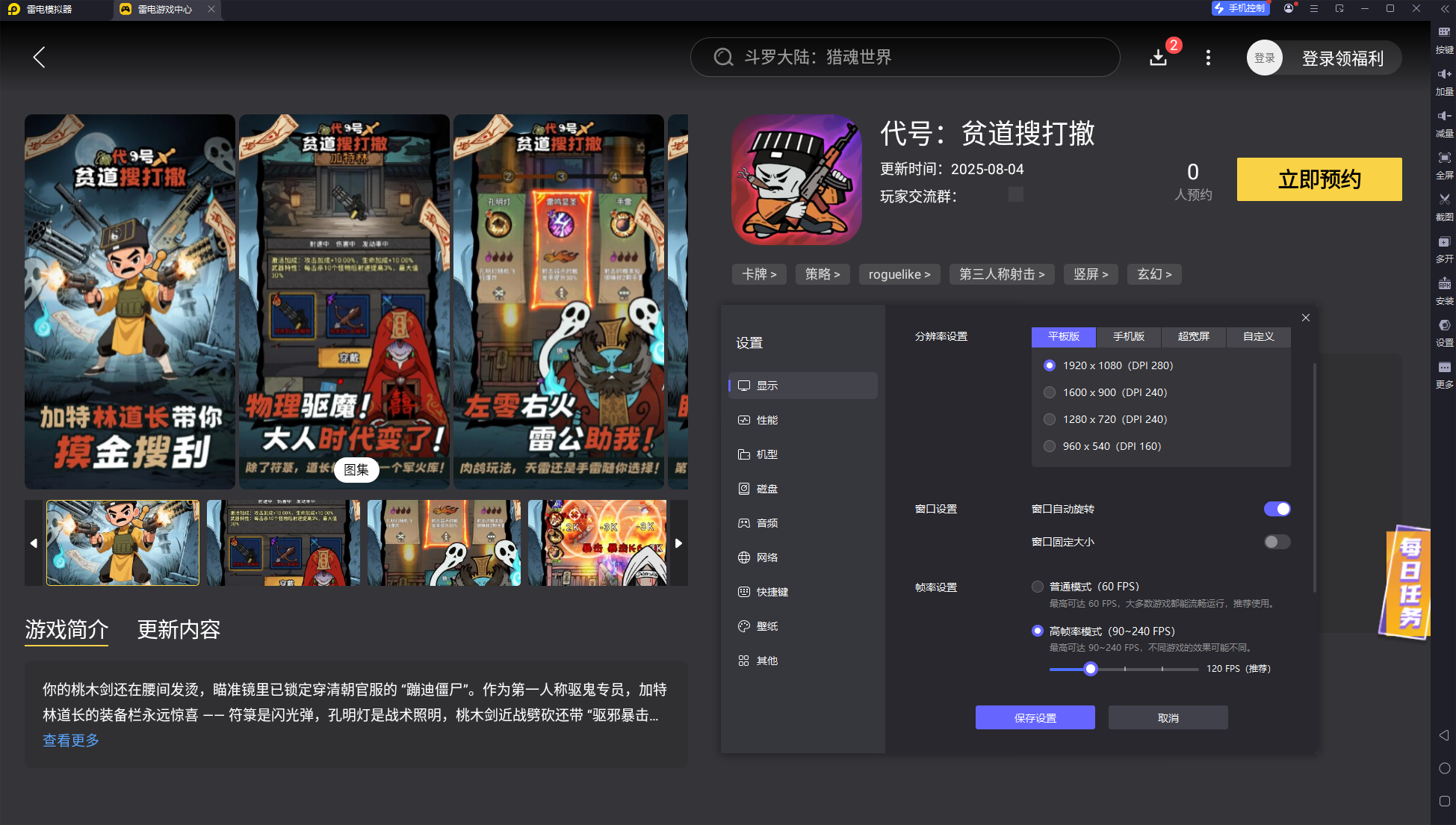
Task: Click the 手机控制 phone control button
Action: click(1240, 8)
